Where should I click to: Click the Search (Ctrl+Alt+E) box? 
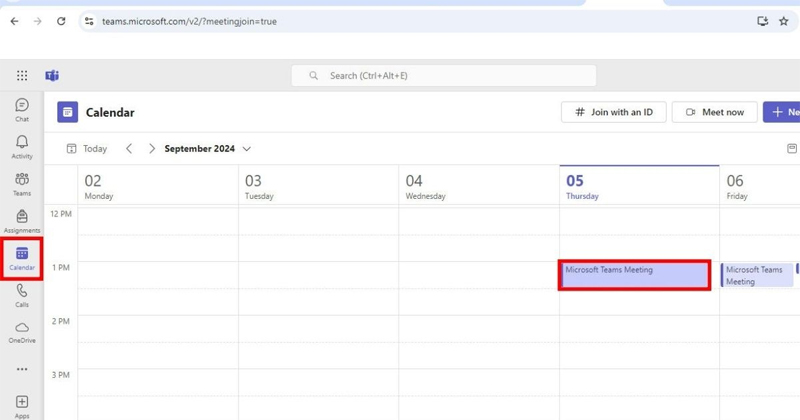point(443,76)
